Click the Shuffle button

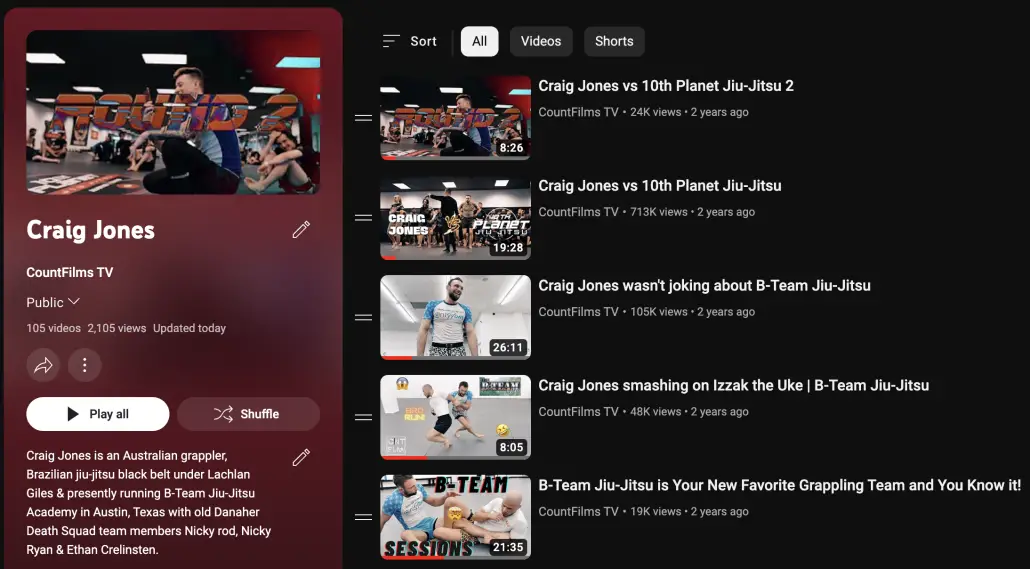248,414
